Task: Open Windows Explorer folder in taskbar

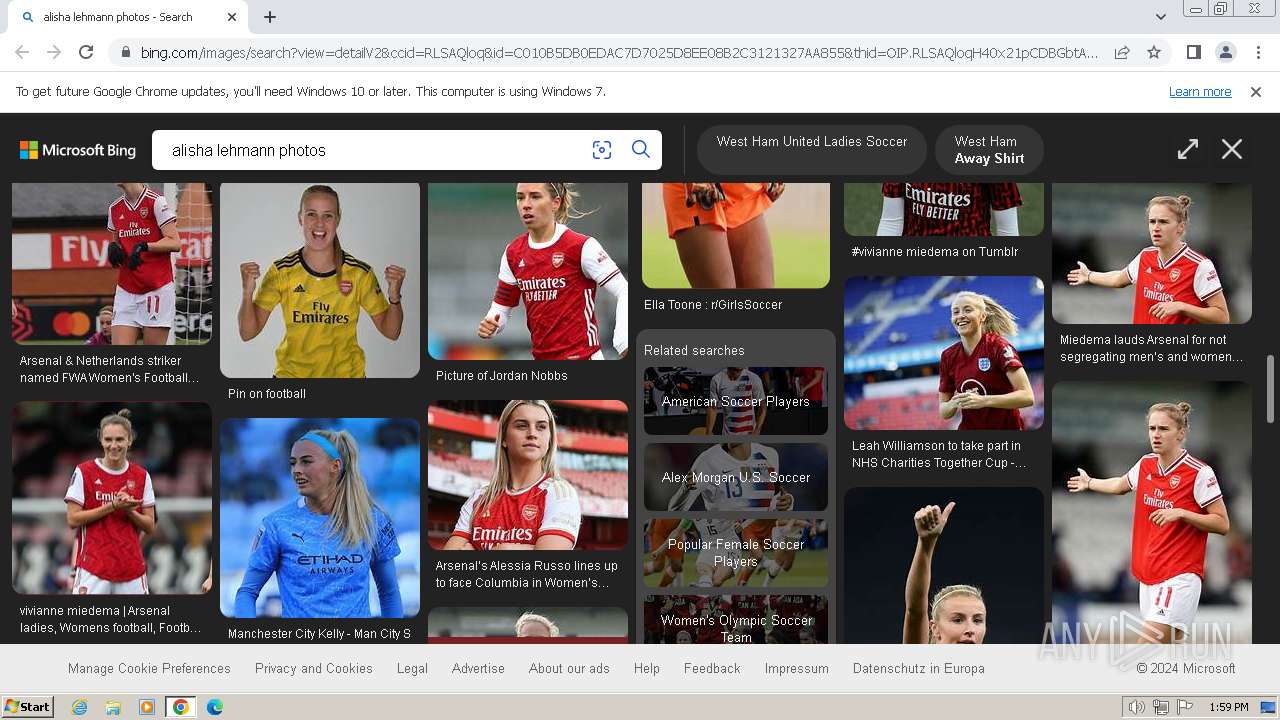Action: [113, 707]
